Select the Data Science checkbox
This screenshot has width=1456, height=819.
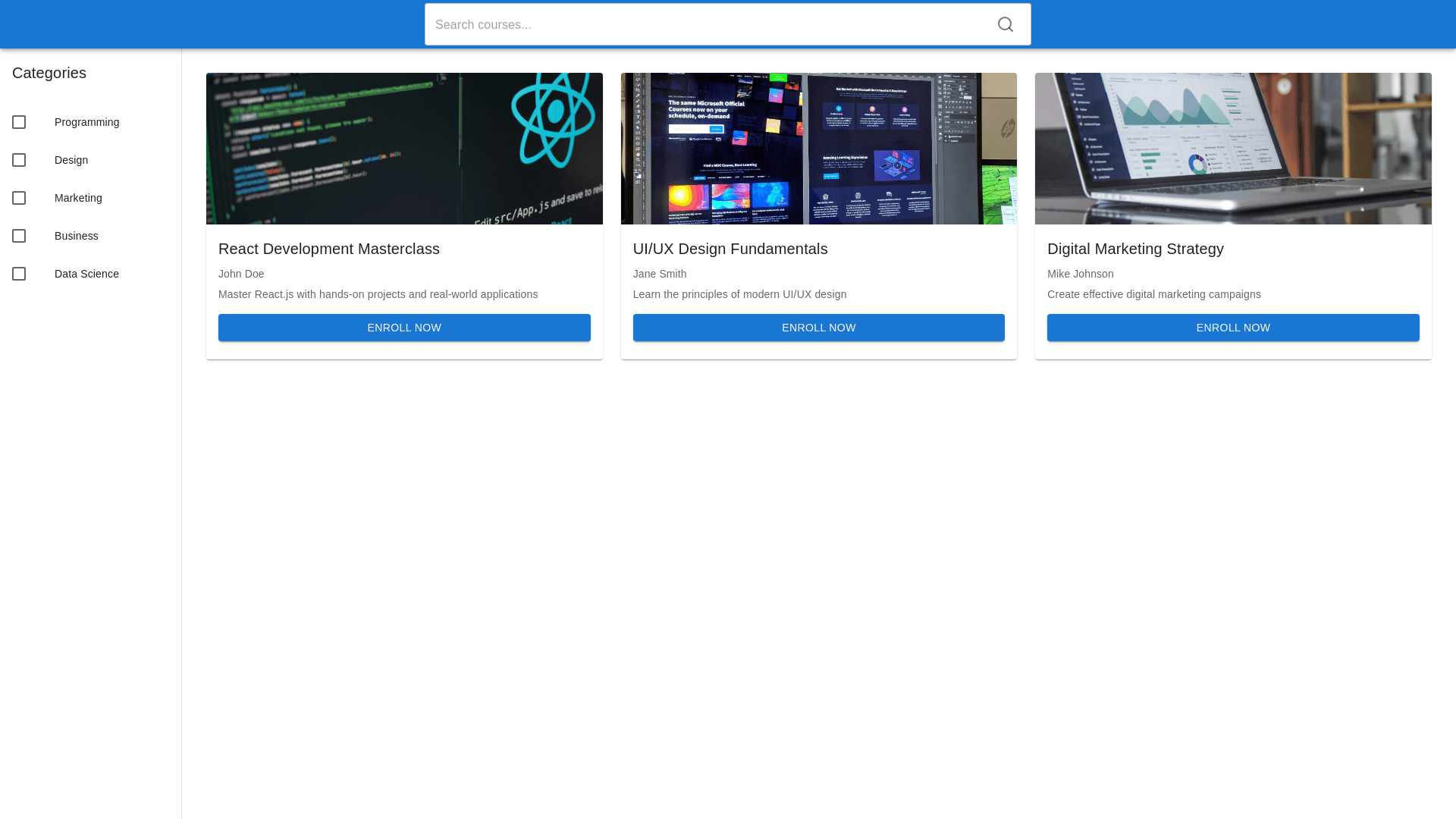coord(19,274)
